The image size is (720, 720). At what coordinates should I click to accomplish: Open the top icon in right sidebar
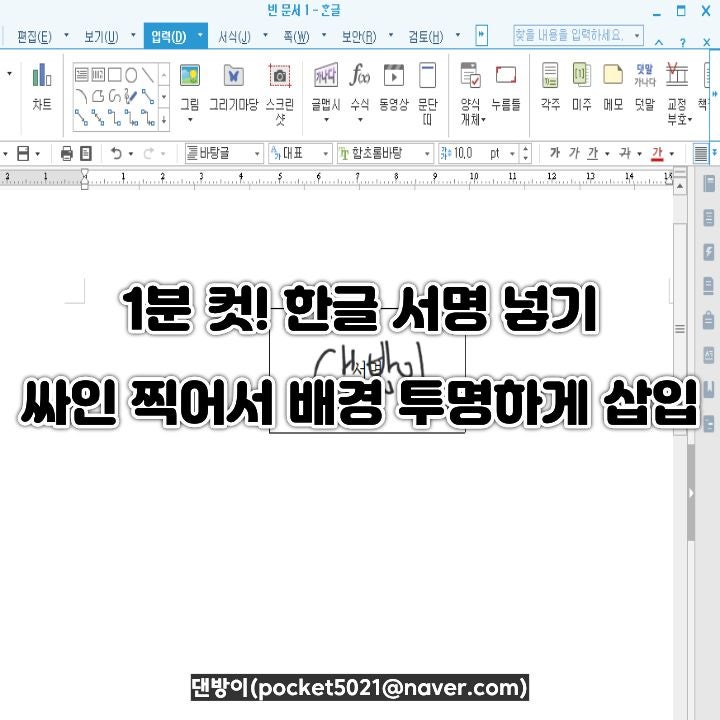pos(709,184)
